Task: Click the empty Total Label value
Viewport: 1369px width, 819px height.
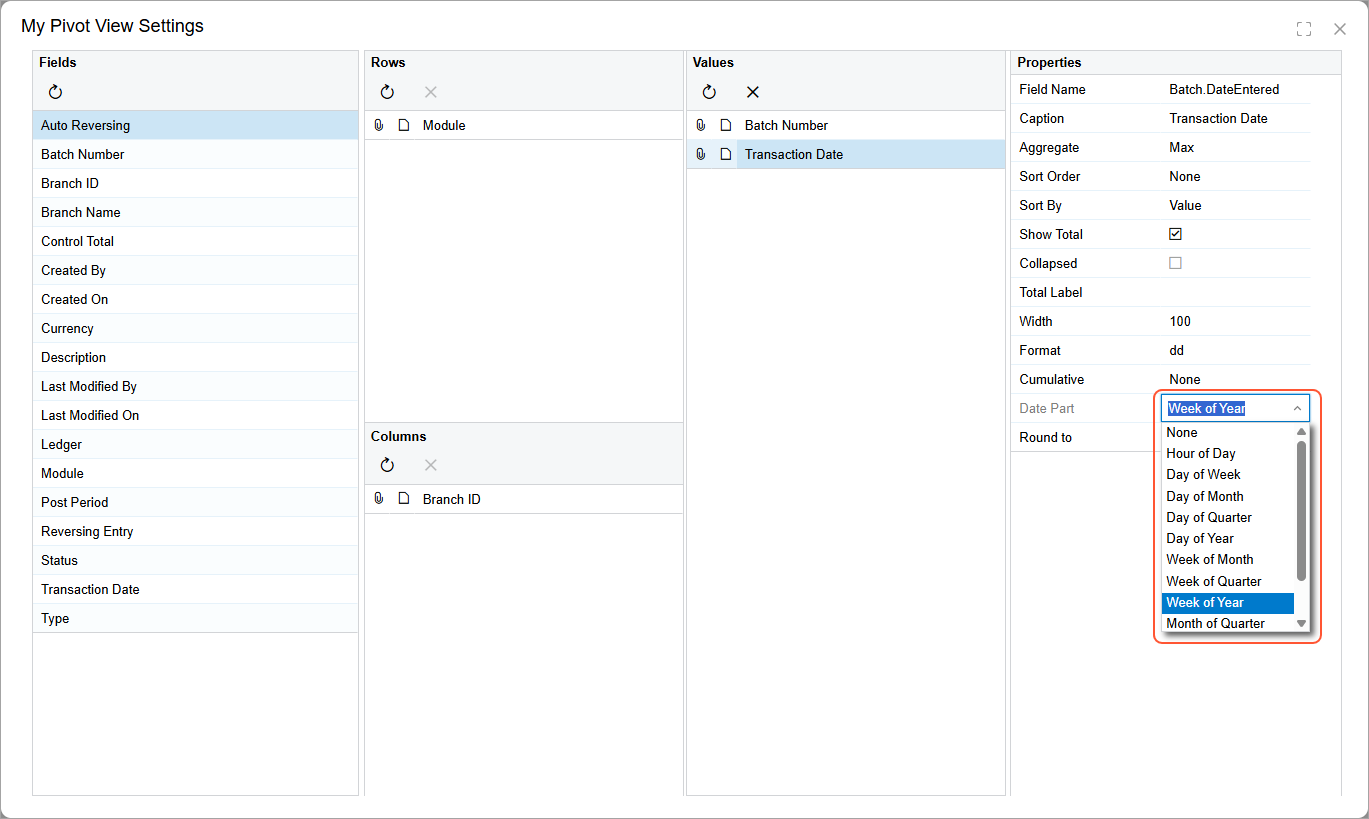Action: [1236, 292]
